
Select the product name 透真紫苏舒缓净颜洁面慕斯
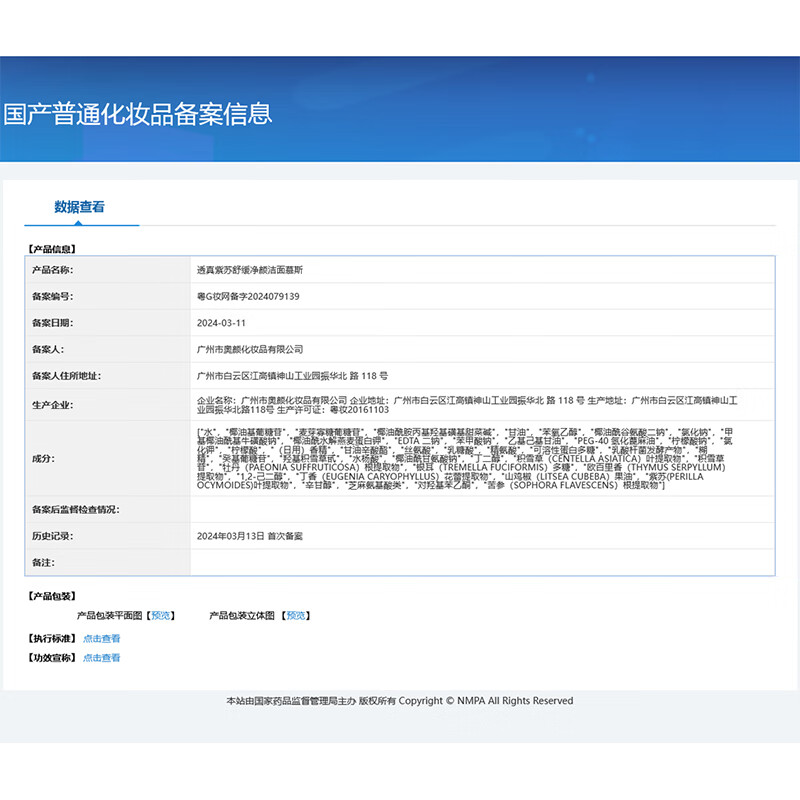(x=249, y=270)
